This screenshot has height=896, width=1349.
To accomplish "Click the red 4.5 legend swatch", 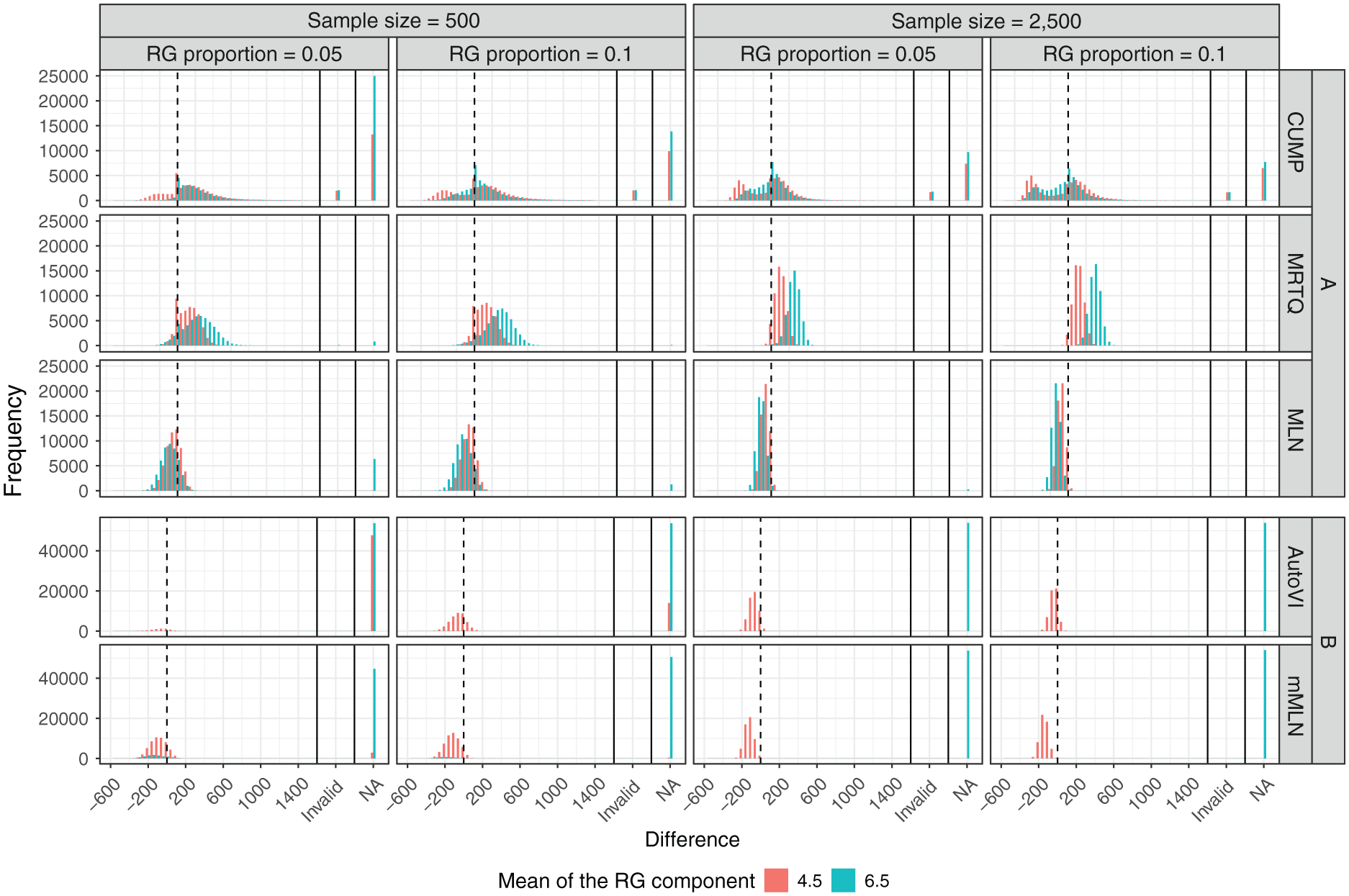I will 776,880.
